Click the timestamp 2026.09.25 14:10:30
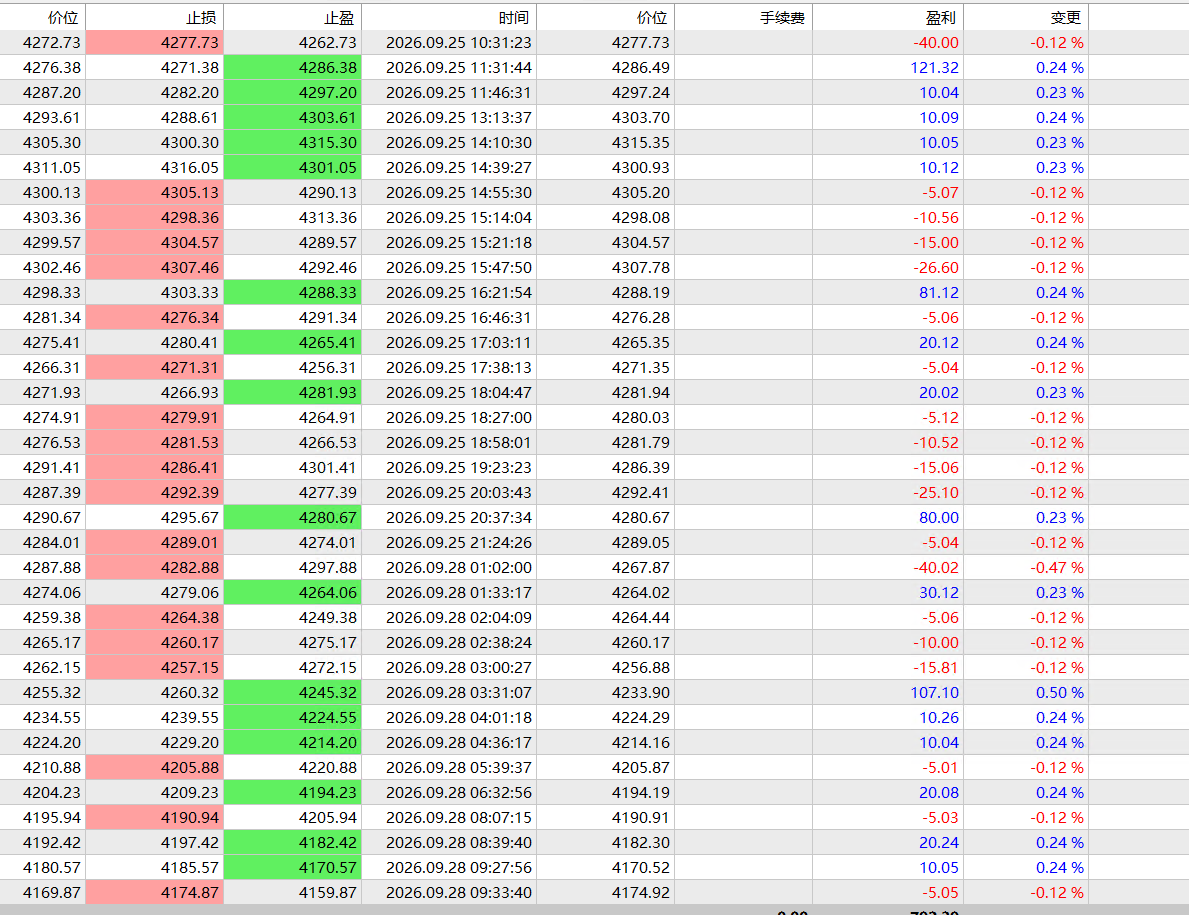This screenshot has height=915, width=1189. pyautogui.click(x=459, y=143)
